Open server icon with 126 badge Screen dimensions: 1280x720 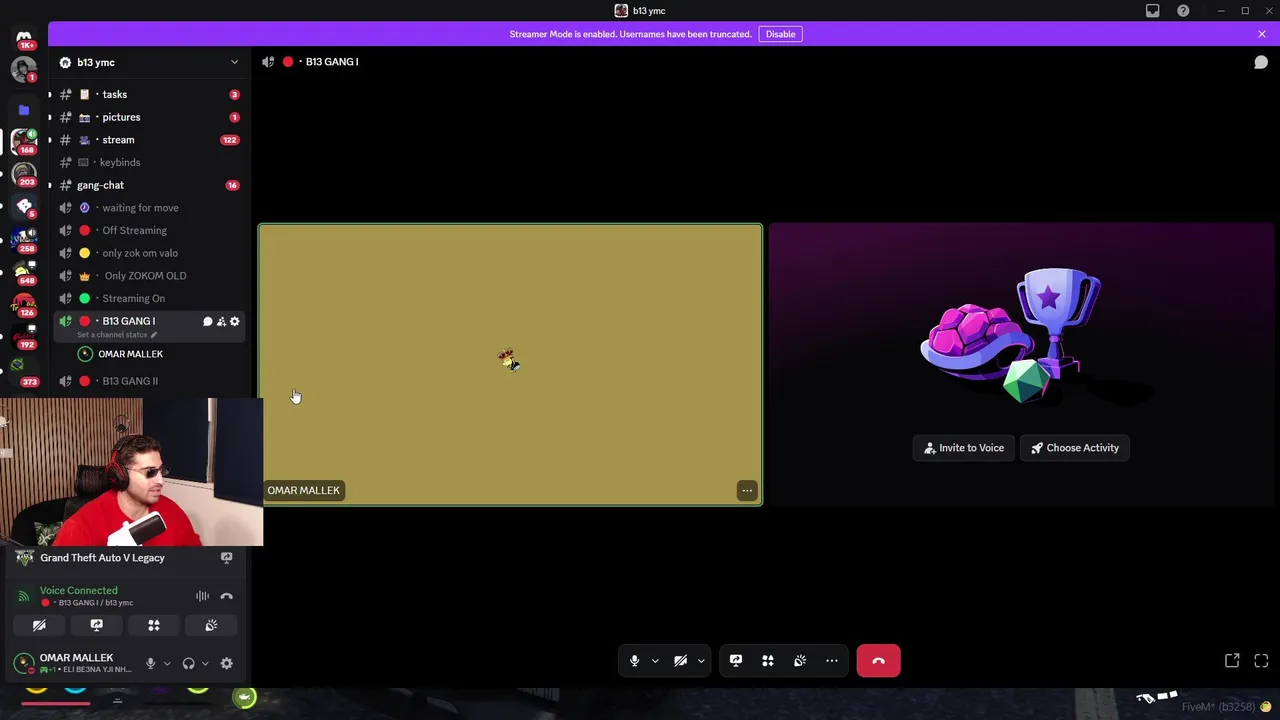(x=24, y=303)
